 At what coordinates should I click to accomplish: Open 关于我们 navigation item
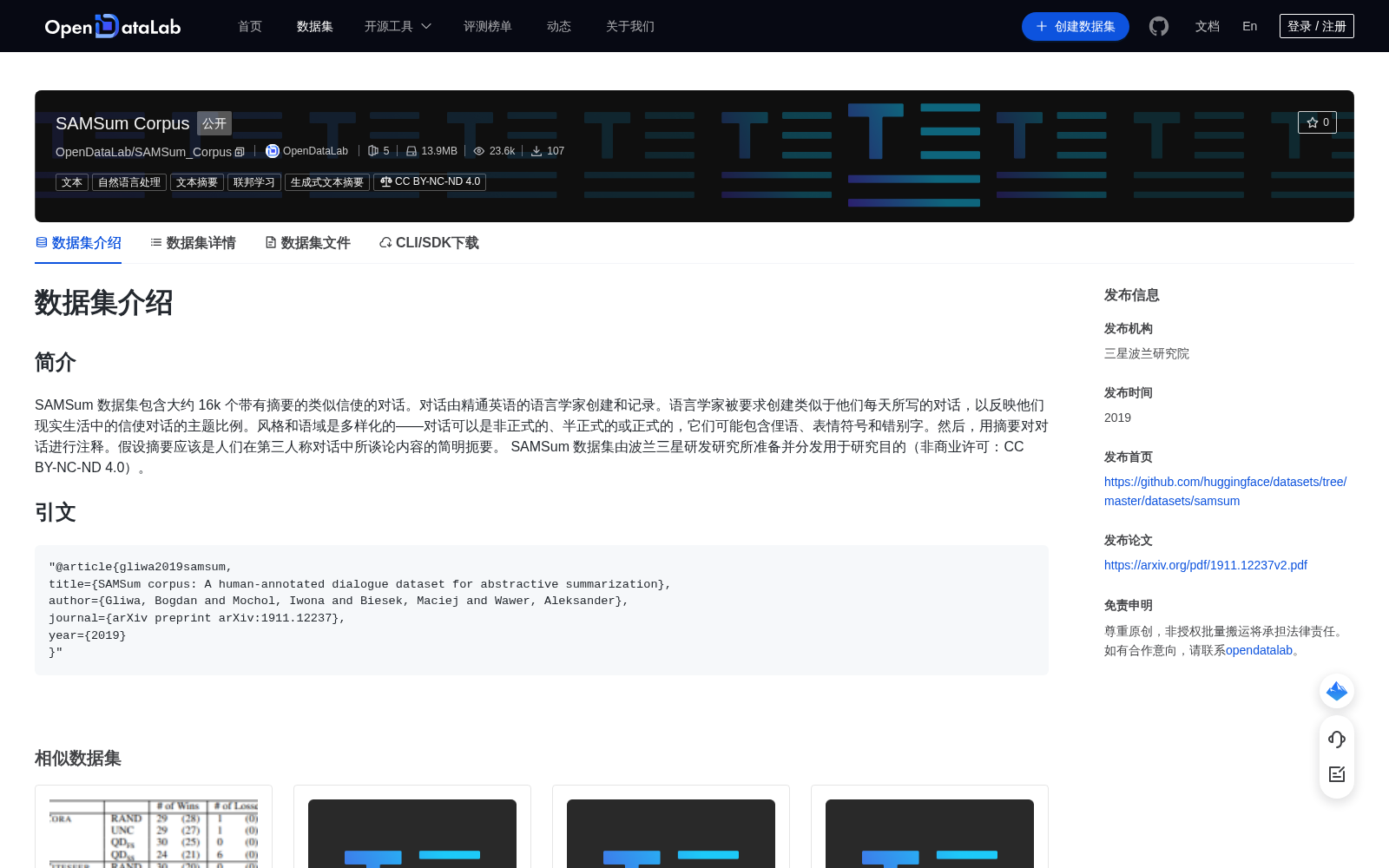(x=630, y=26)
